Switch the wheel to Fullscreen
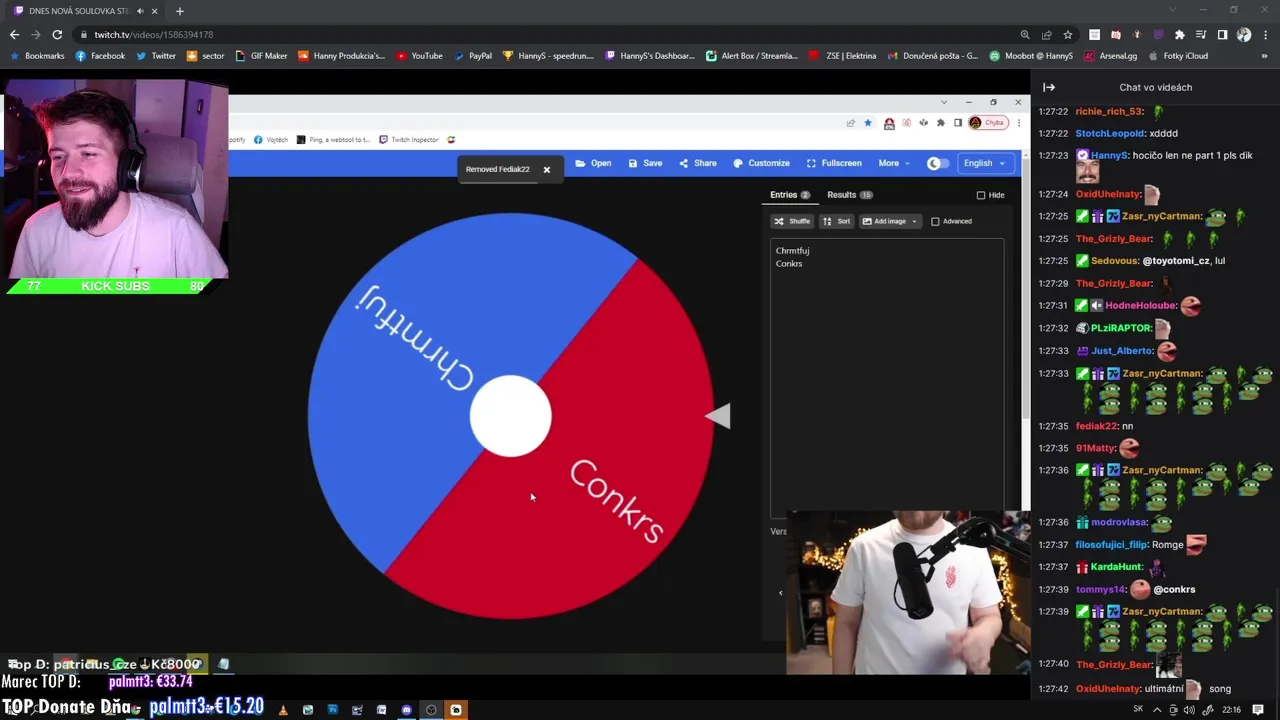The image size is (1280, 720). 834,163
